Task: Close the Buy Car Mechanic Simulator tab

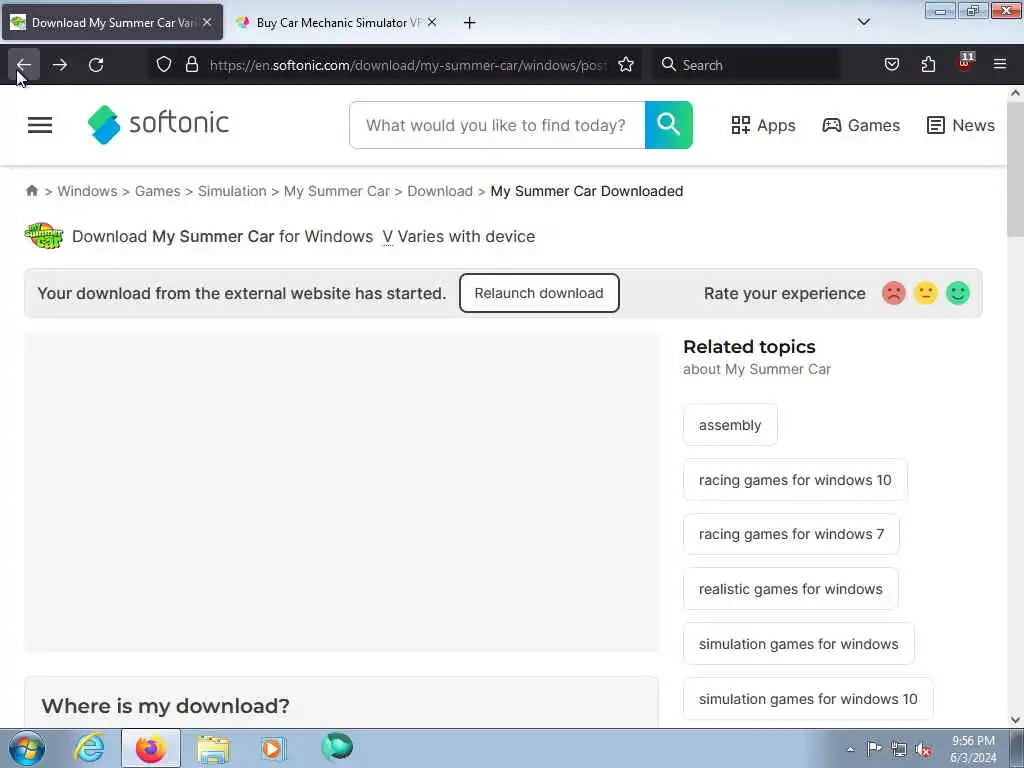Action: pyautogui.click(x=432, y=22)
